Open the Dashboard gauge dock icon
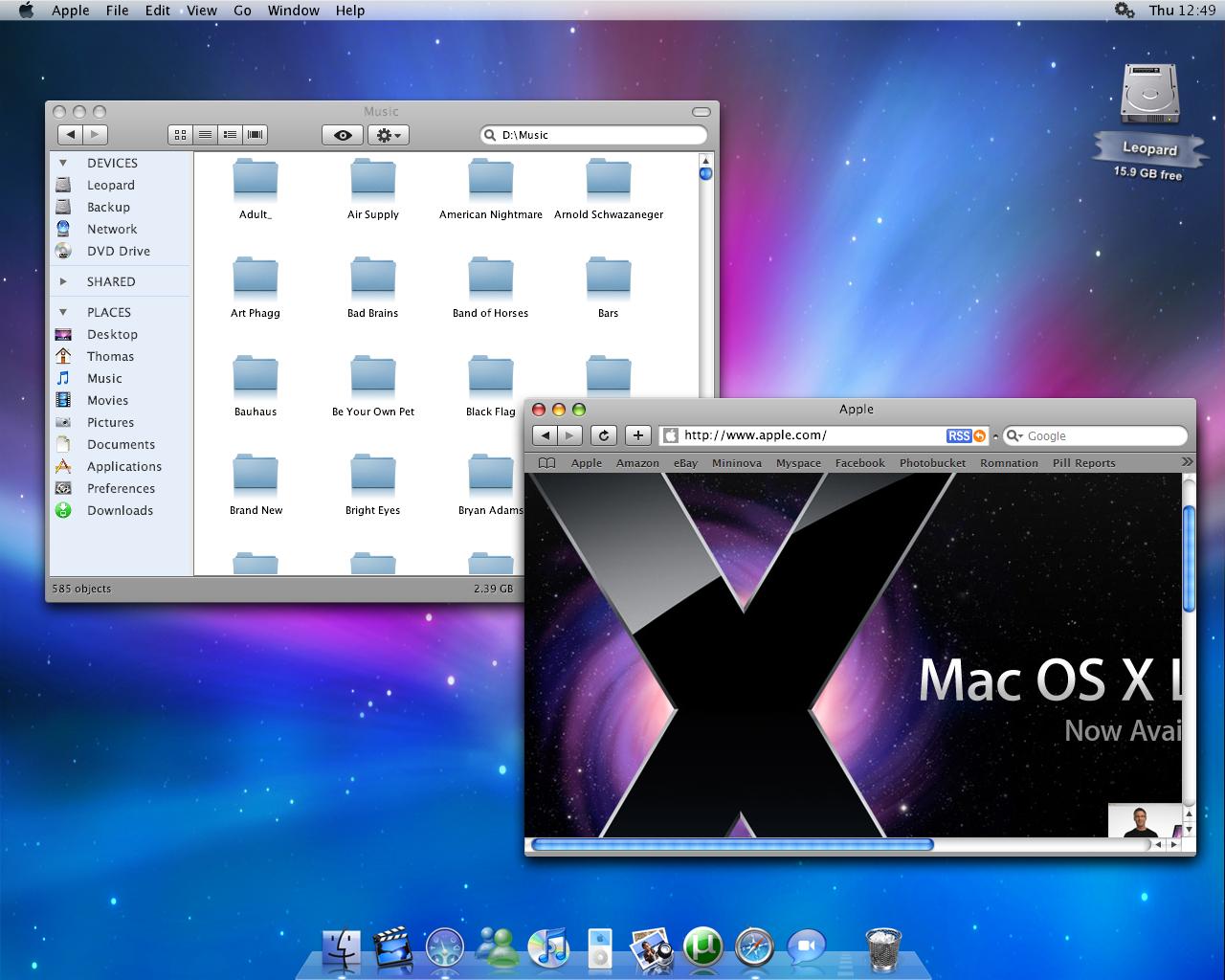The image size is (1225, 980). coord(445,948)
